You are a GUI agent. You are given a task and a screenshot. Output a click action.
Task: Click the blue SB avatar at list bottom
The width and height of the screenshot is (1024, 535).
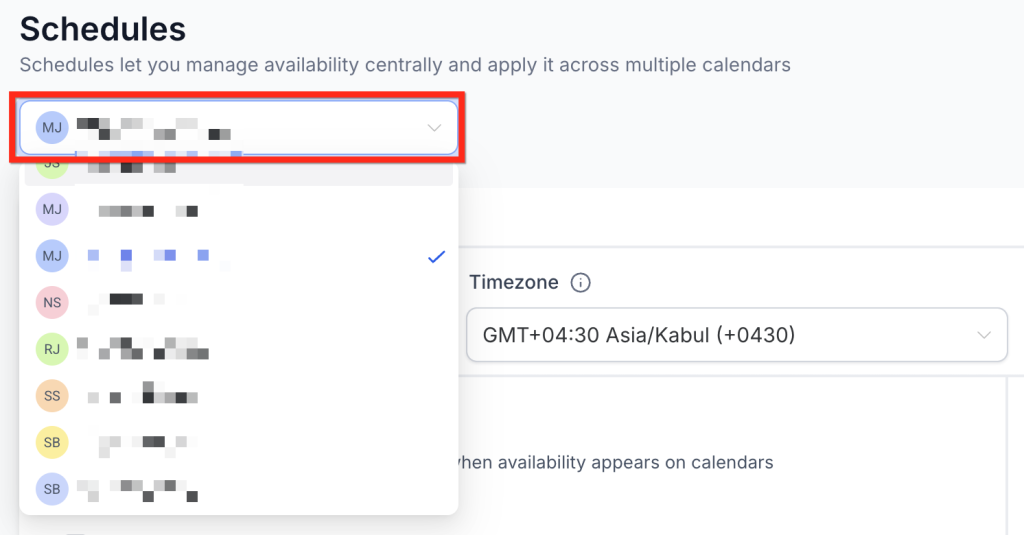click(x=52, y=489)
